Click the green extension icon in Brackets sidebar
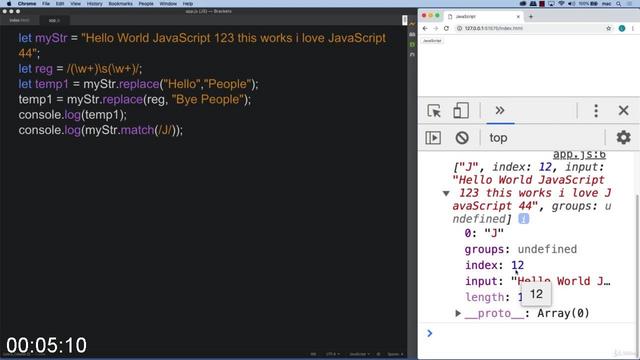This screenshot has width=640, height=360. 412,44
